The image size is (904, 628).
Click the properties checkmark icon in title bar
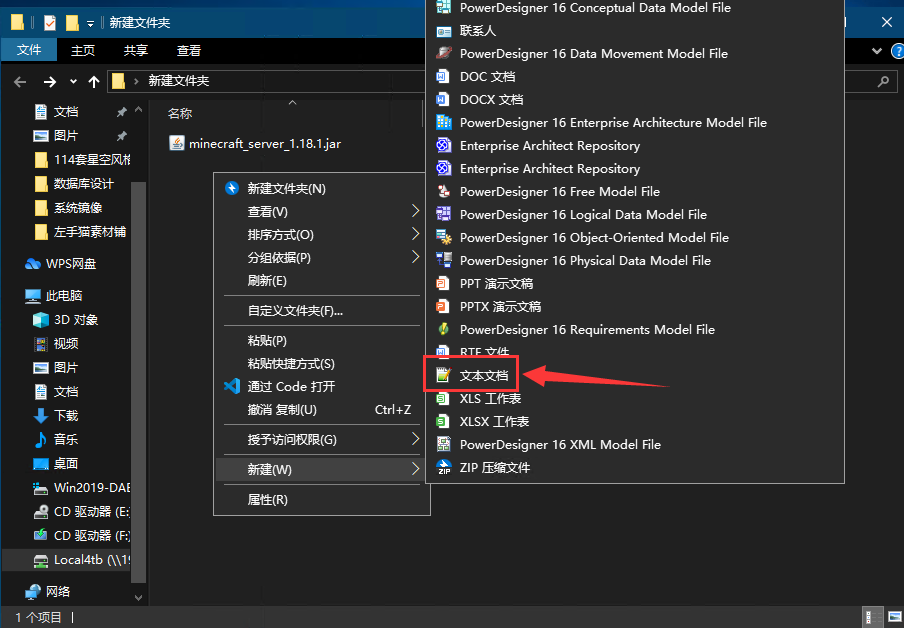(x=50, y=22)
